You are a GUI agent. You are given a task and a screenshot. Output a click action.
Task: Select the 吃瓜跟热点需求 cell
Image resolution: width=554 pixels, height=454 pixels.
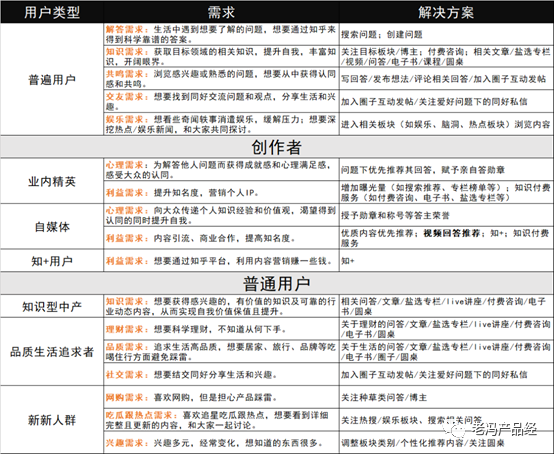(x=221, y=420)
